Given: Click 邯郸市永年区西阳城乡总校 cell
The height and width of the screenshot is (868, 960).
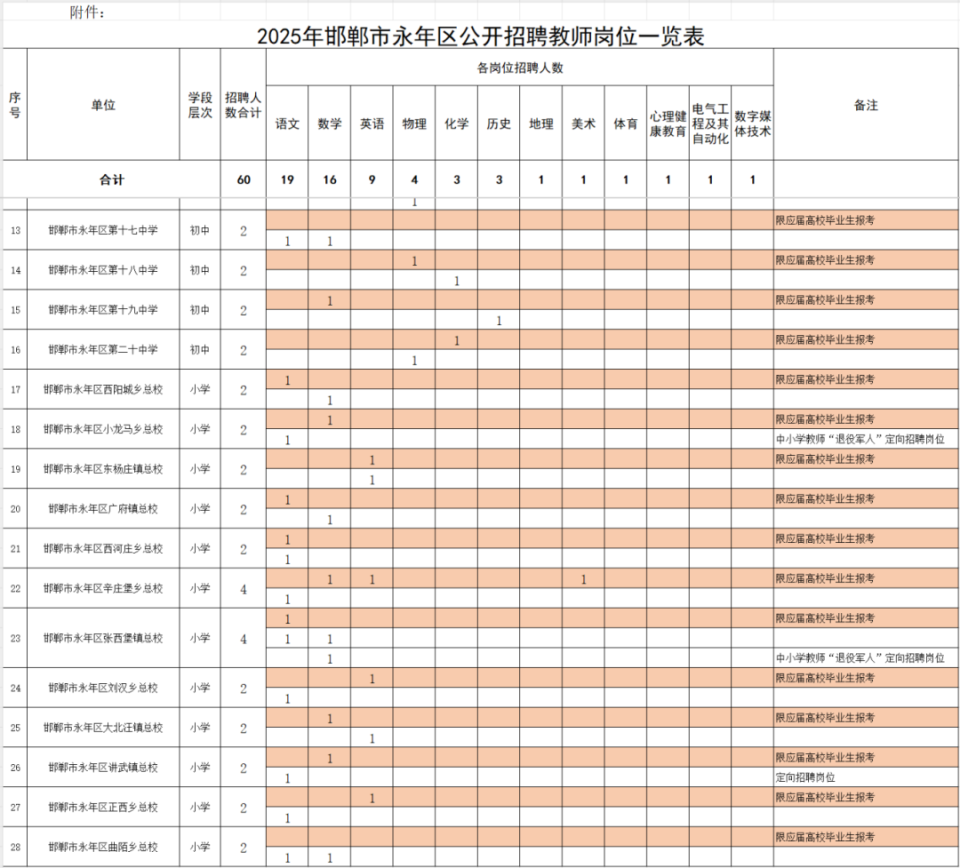Looking at the screenshot, I should pos(103,389).
